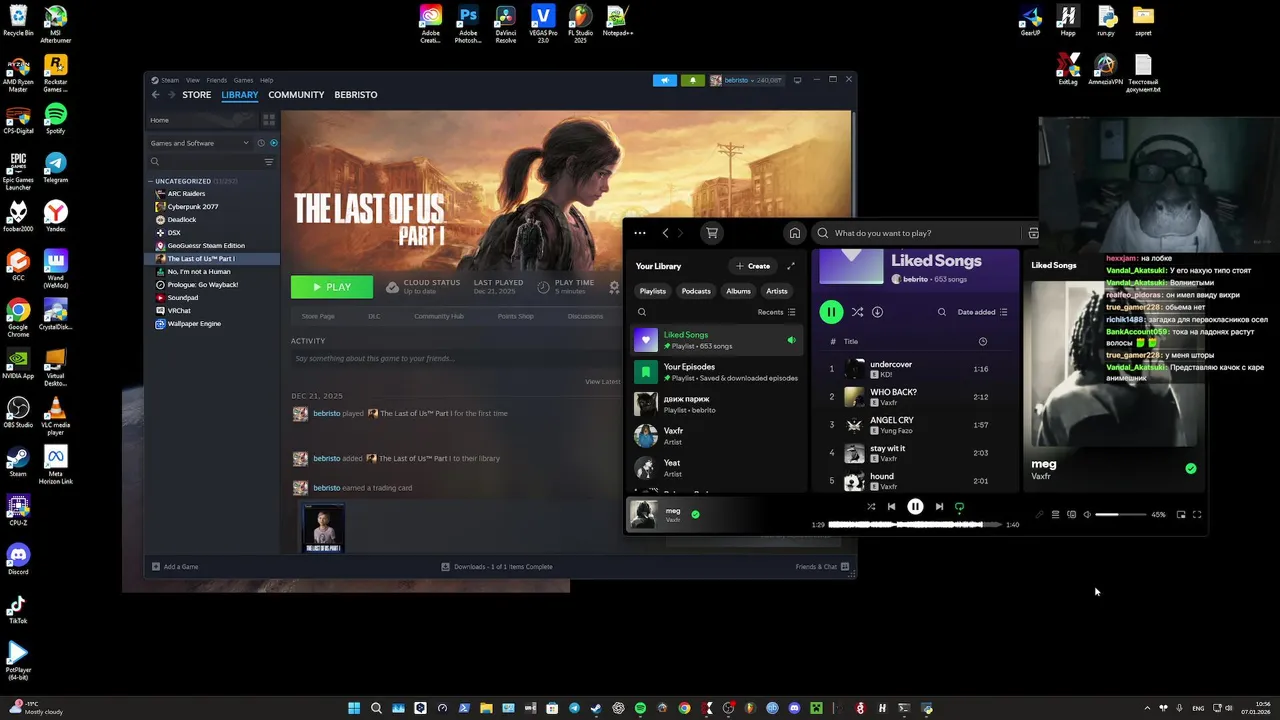
Task: Open Friends menu in Steam
Action: tap(217, 80)
